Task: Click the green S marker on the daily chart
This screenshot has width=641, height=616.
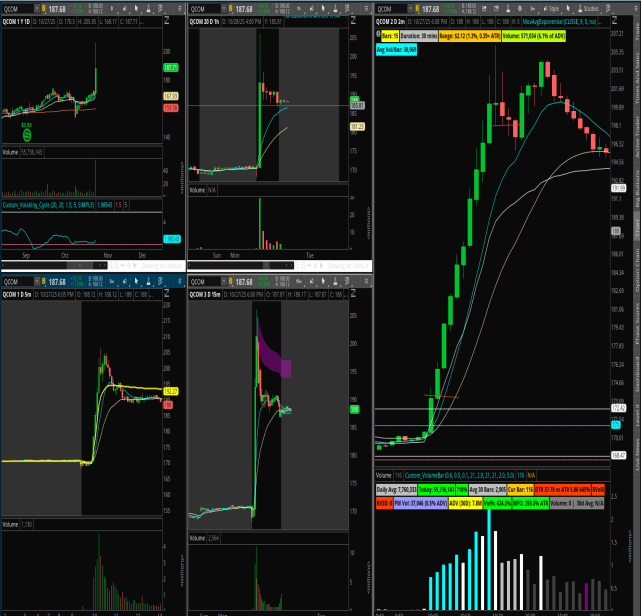Action: tap(27, 134)
